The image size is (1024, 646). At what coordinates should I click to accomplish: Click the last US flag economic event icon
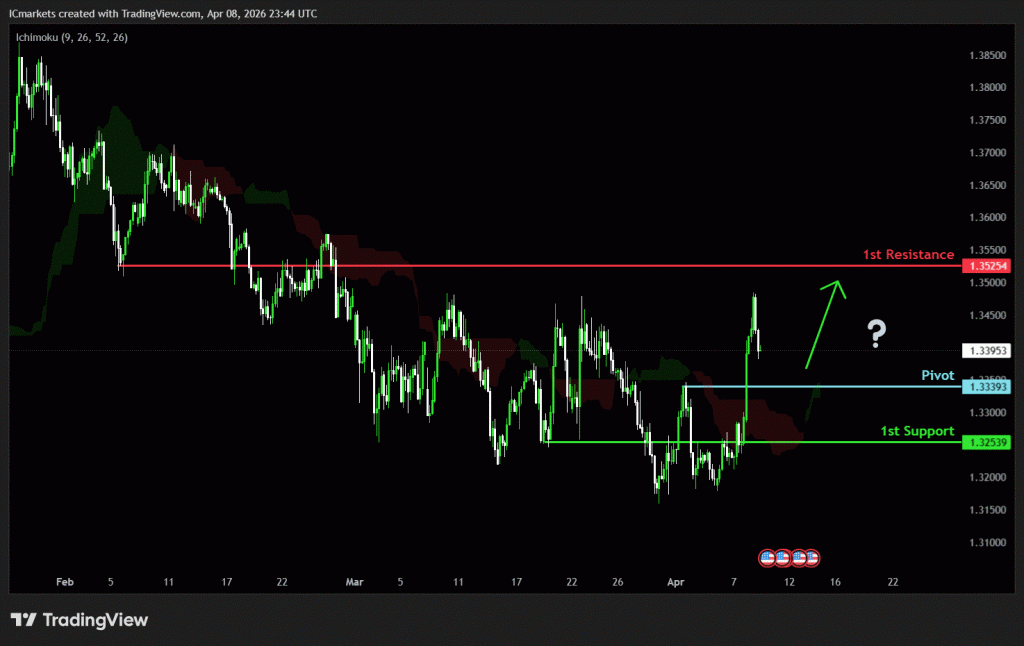click(x=813, y=556)
